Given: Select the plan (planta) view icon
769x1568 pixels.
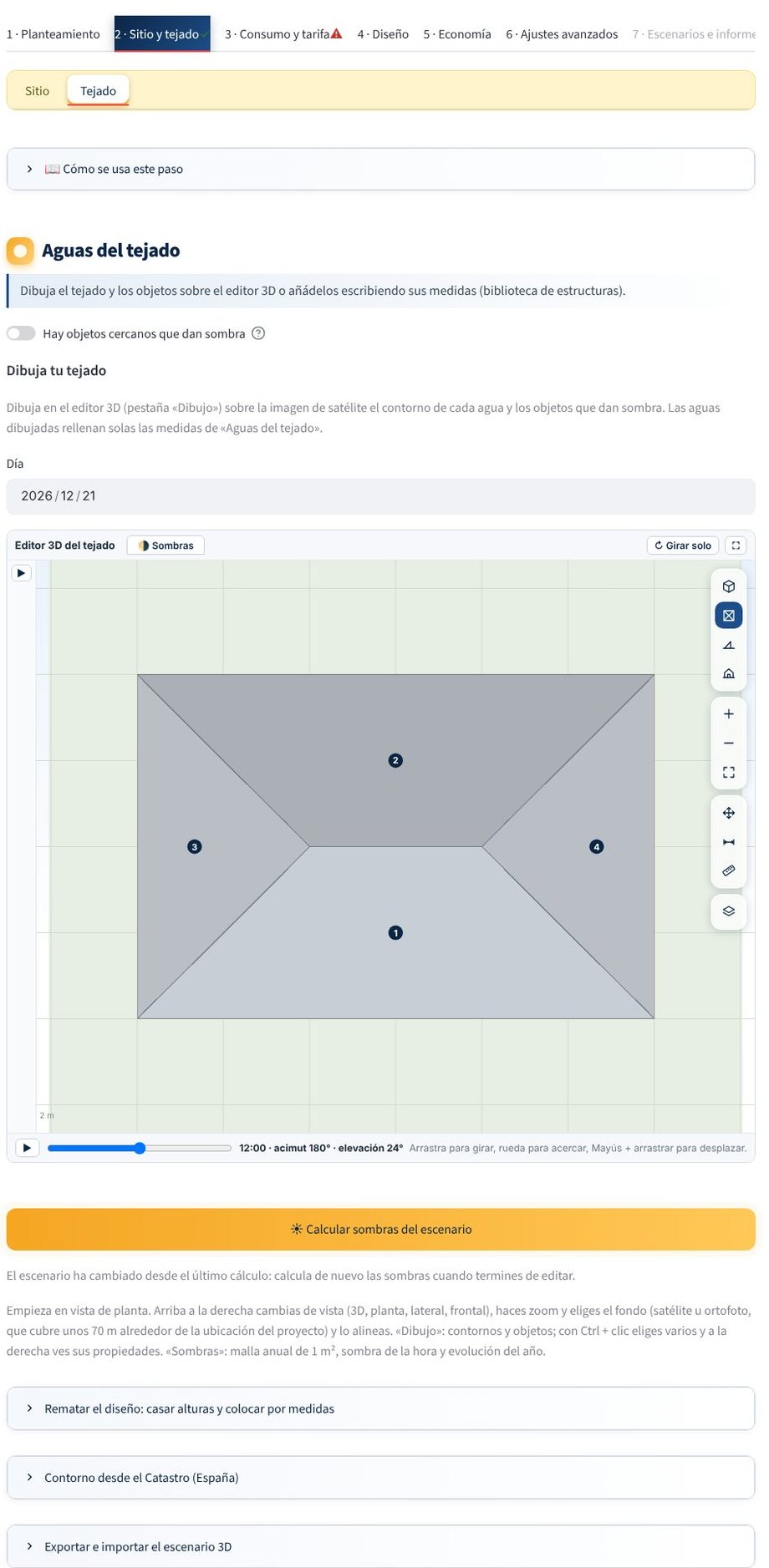Looking at the screenshot, I should tap(728, 616).
